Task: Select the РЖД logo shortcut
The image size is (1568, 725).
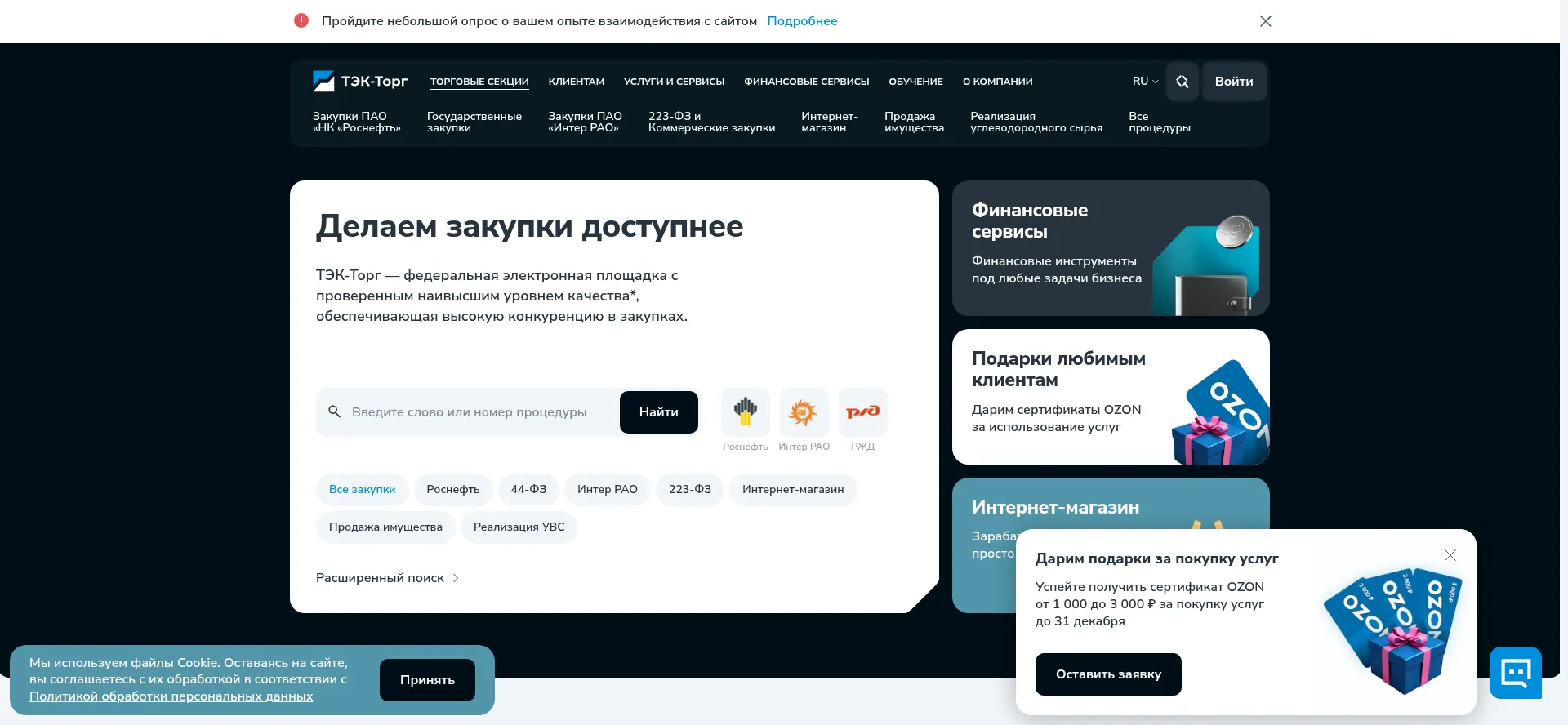Action: [862, 411]
